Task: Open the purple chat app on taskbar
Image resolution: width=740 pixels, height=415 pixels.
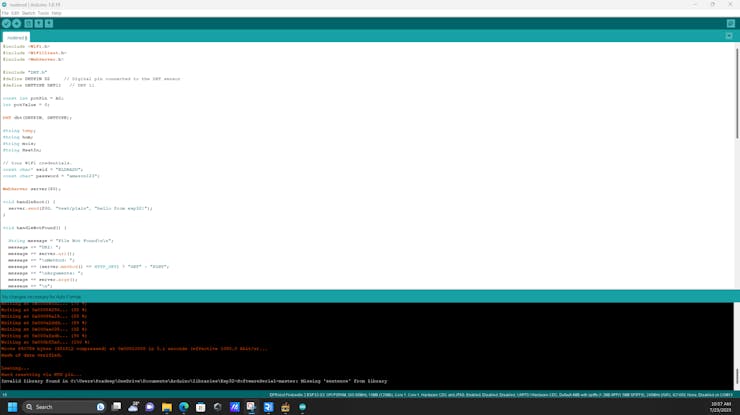Action: click(x=150, y=407)
